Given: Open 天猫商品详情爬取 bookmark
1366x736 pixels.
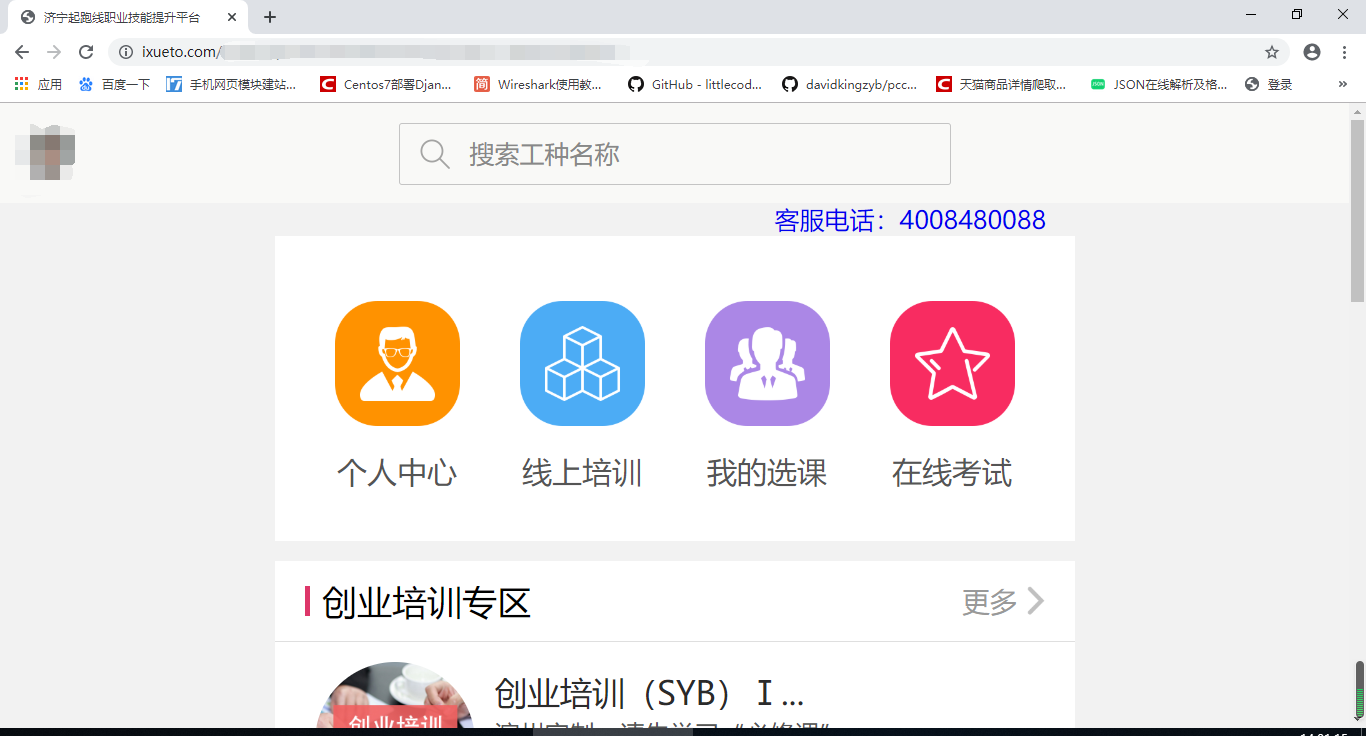Looking at the screenshot, I should [1001, 85].
